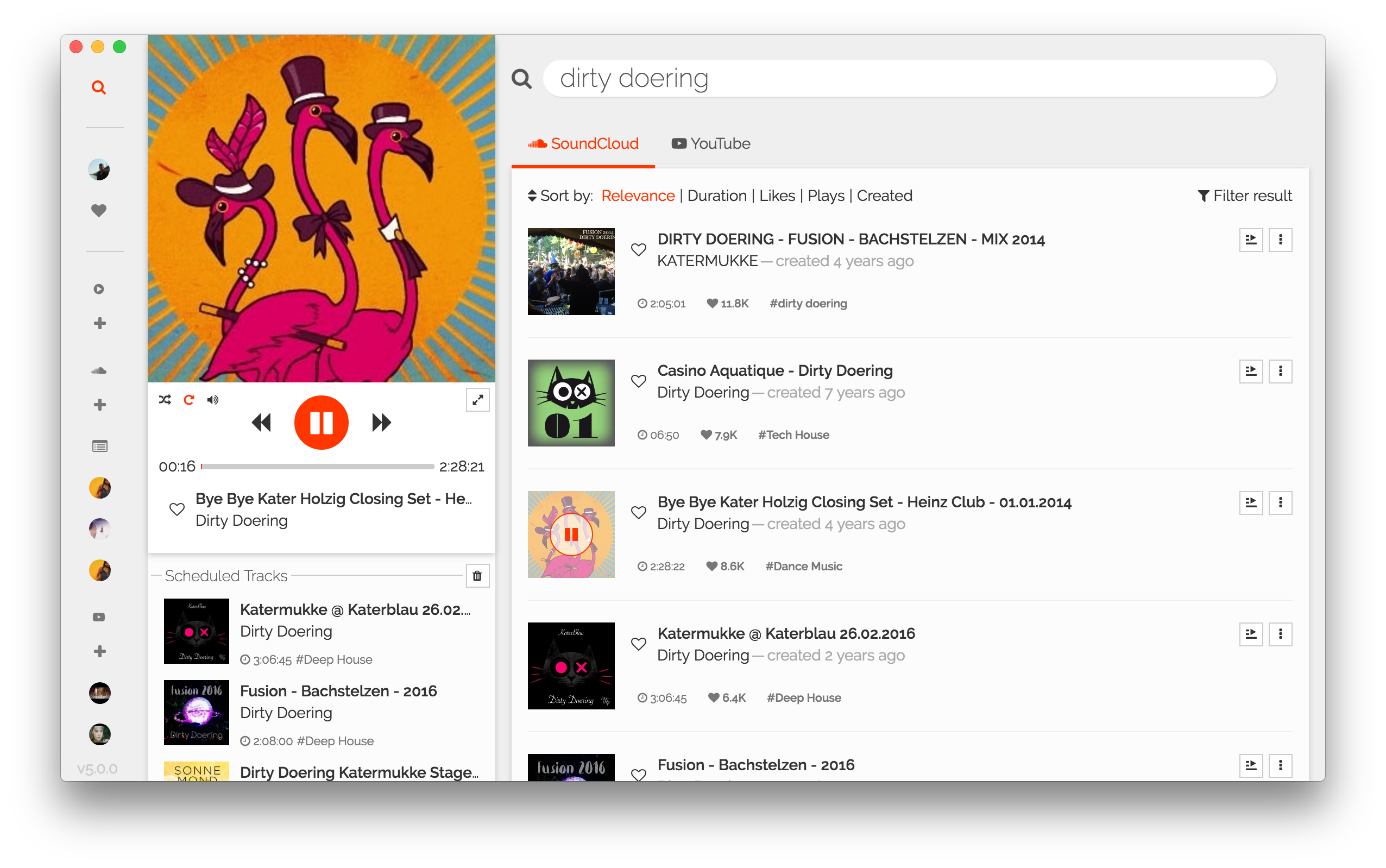Image resolution: width=1386 pixels, height=868 pixels.
Task: Filter by #Dance Music tag
Action: coord(803,566)
